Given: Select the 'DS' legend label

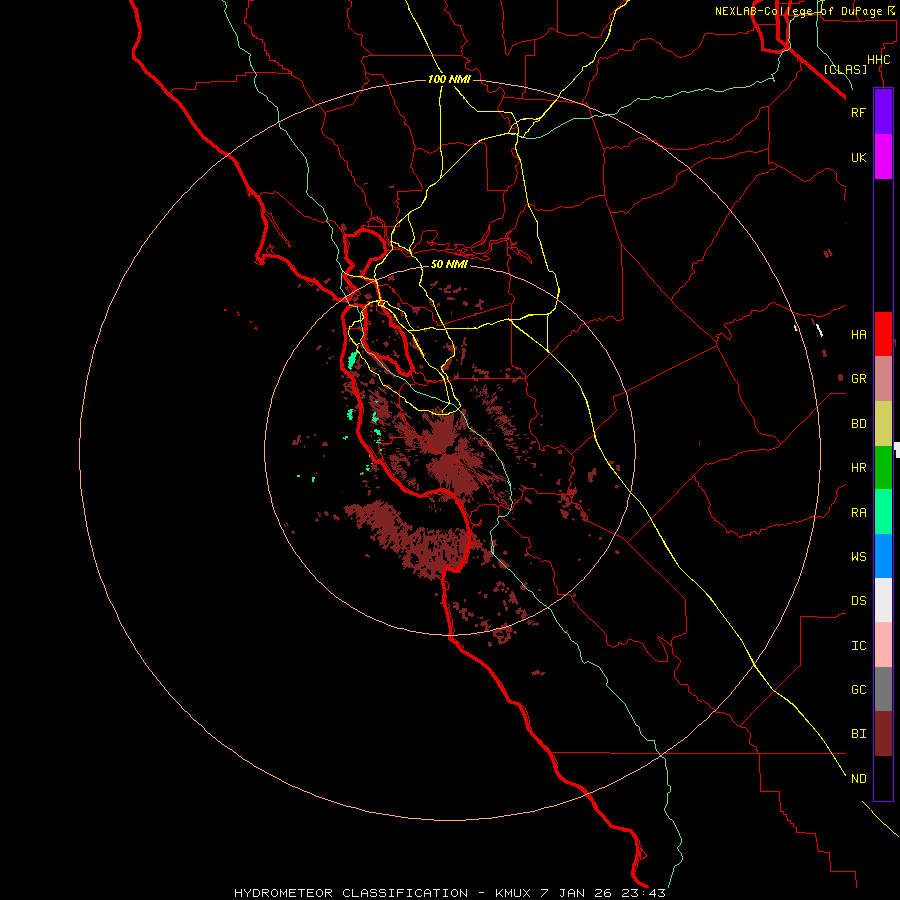Looking at the screenshot, I should click(858, 601).
